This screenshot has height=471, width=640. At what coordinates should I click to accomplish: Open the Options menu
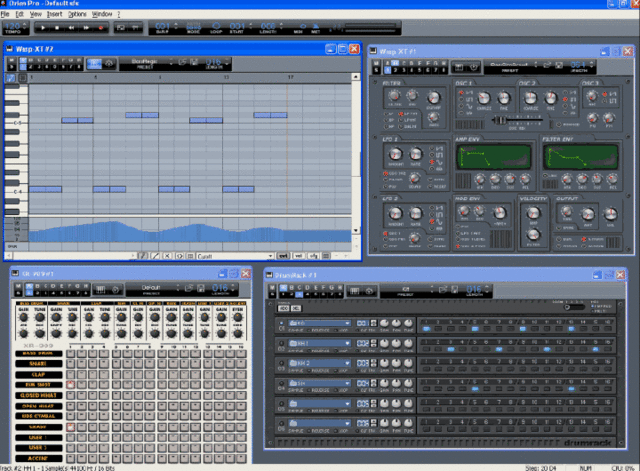(77, 14)
